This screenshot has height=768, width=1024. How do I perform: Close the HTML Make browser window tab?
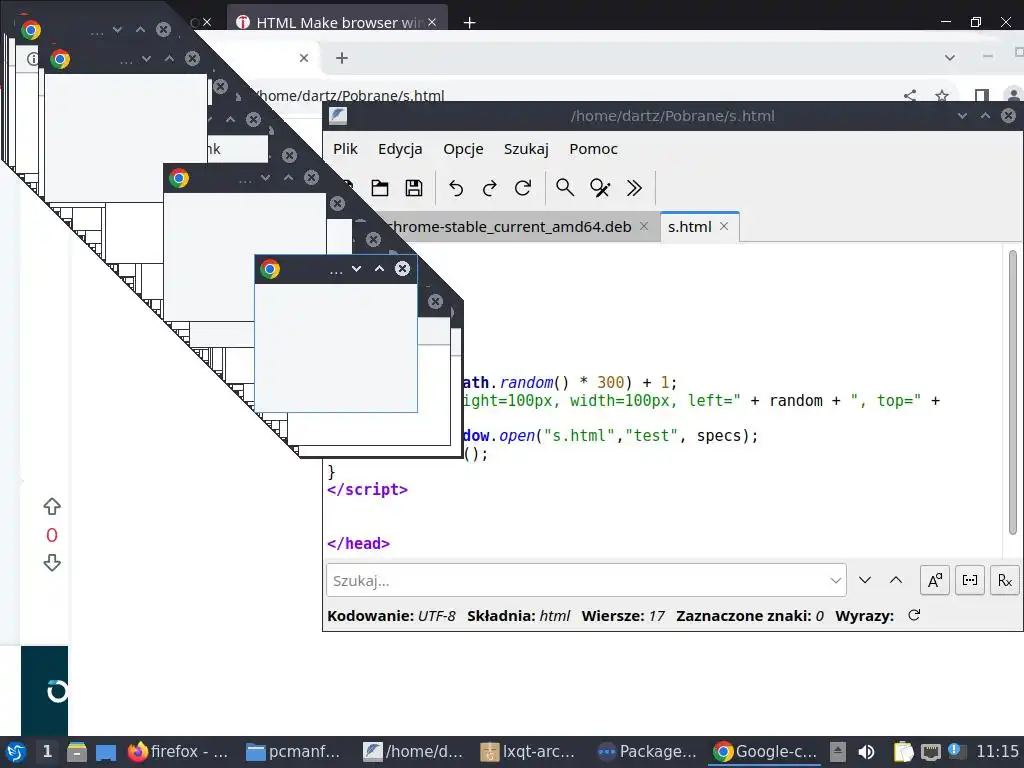[432, 22]
